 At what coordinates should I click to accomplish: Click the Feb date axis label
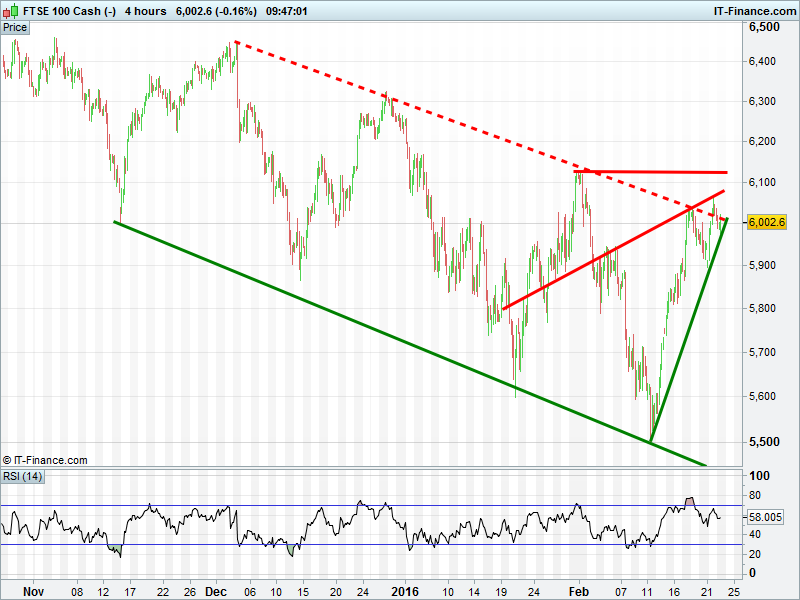click(x=579, y=592)
